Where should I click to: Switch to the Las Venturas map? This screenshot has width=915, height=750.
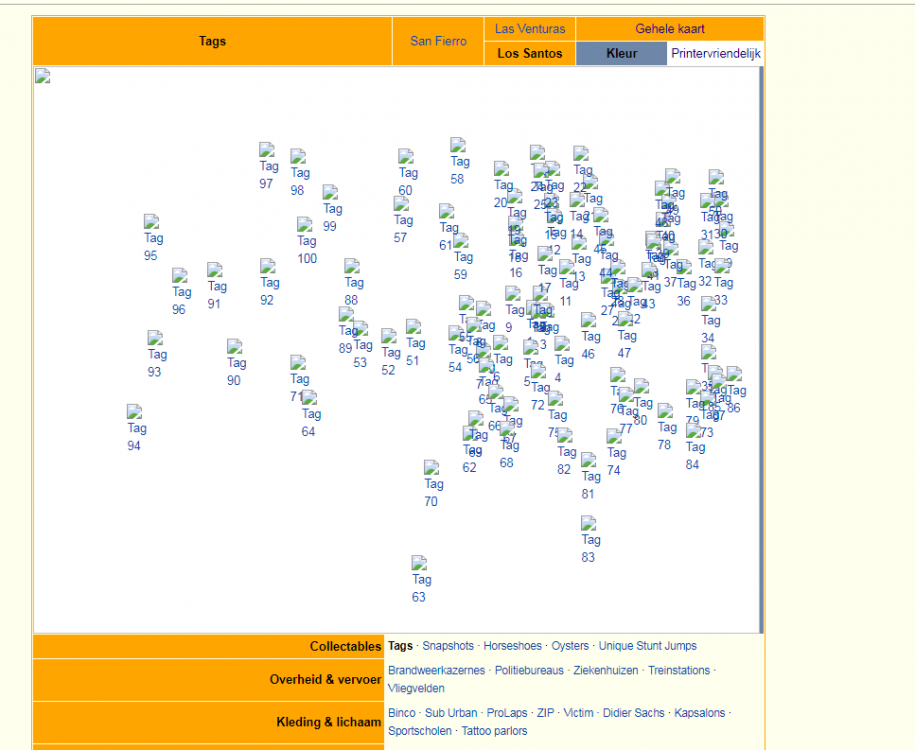tap(530, 29)
